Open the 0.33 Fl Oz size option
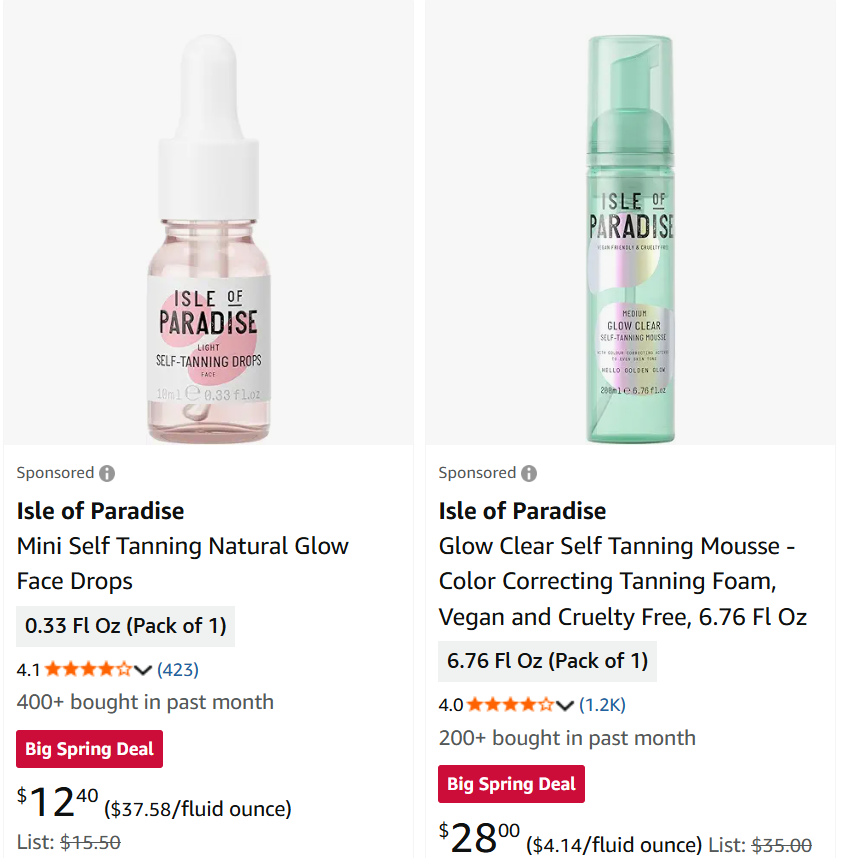The image size is (842, 858). tap(125, 626)
